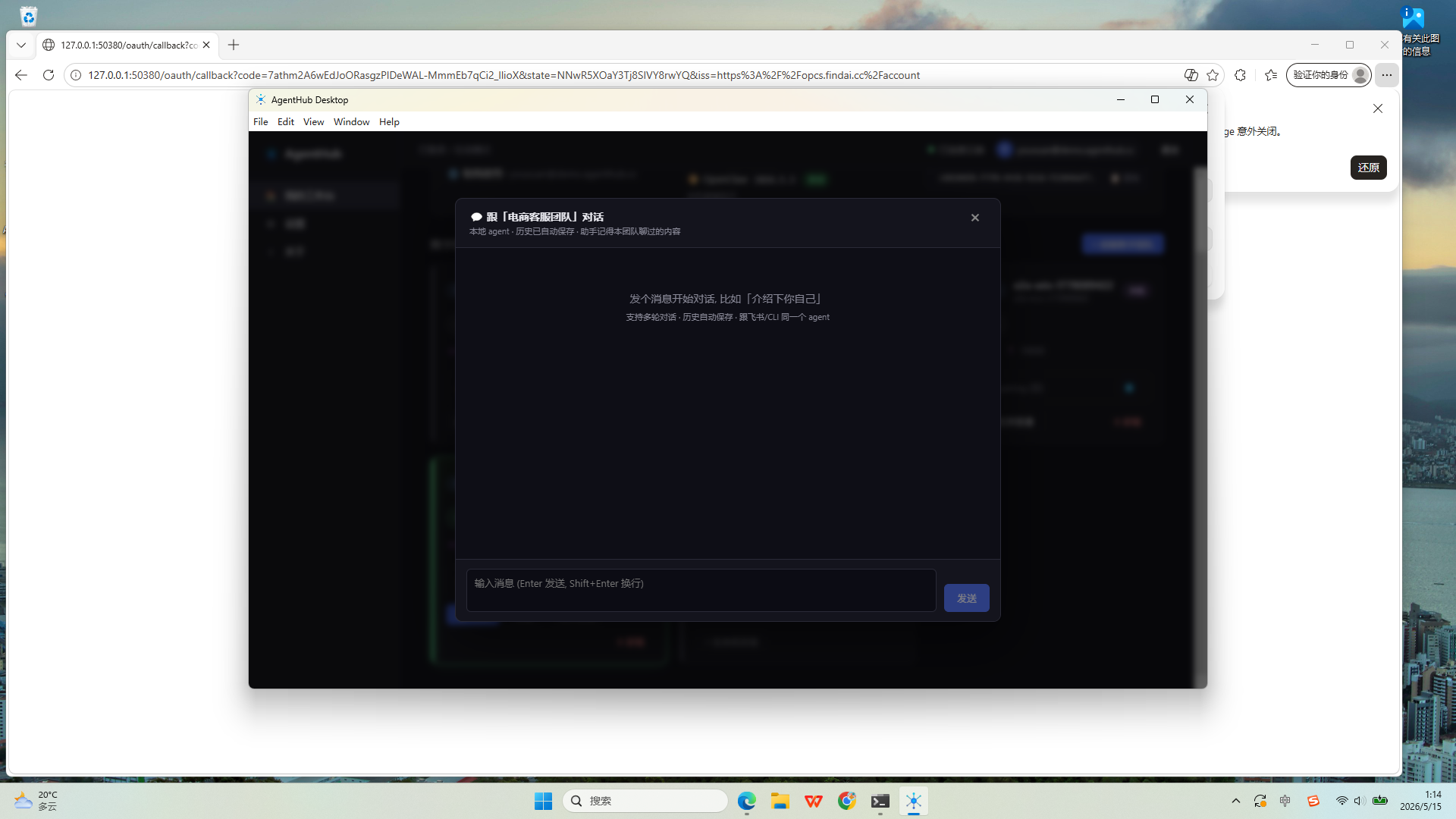
Task: Open the Edit menu in AgentHub Desktop
Action: [x=286, y=121]
